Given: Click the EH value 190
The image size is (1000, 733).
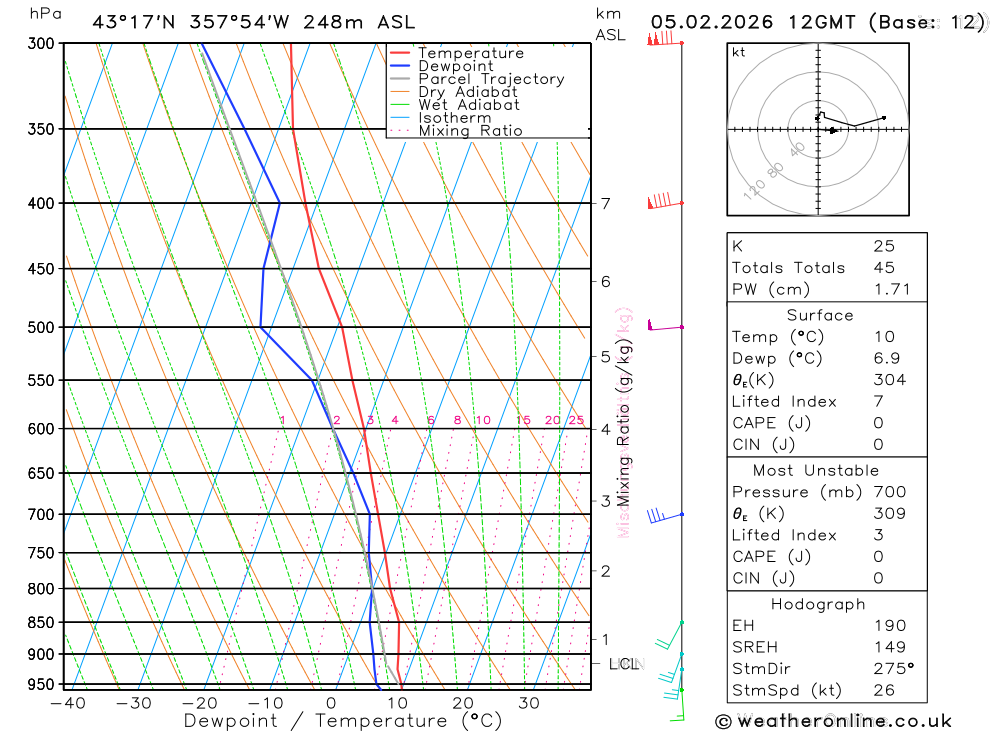Looking at the screenshot, I should pyautogui.click(x=890, y=626).
